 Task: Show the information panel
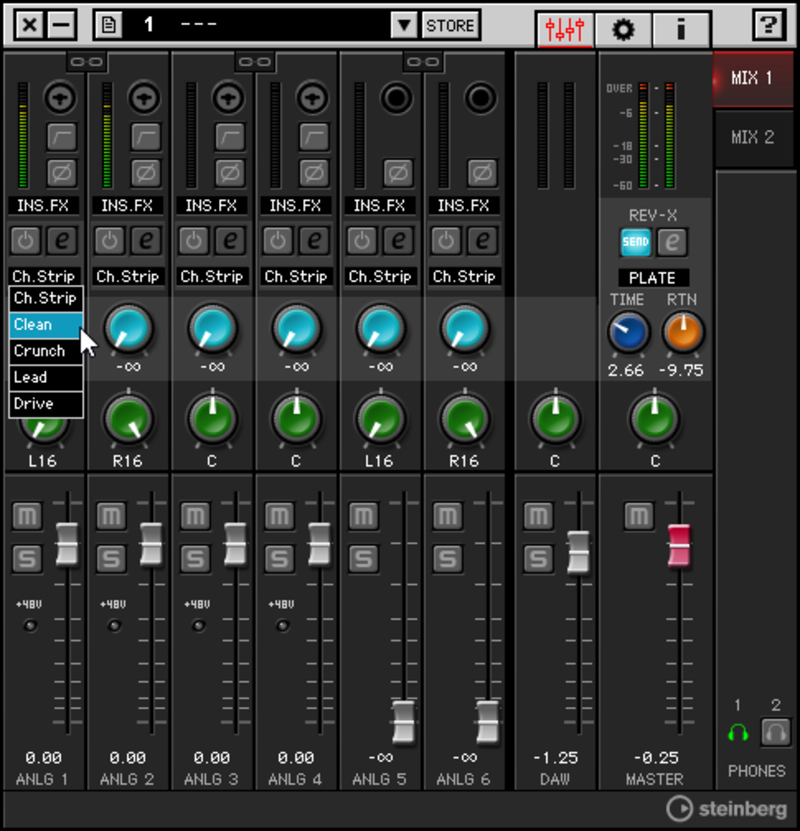click(681, 28)
